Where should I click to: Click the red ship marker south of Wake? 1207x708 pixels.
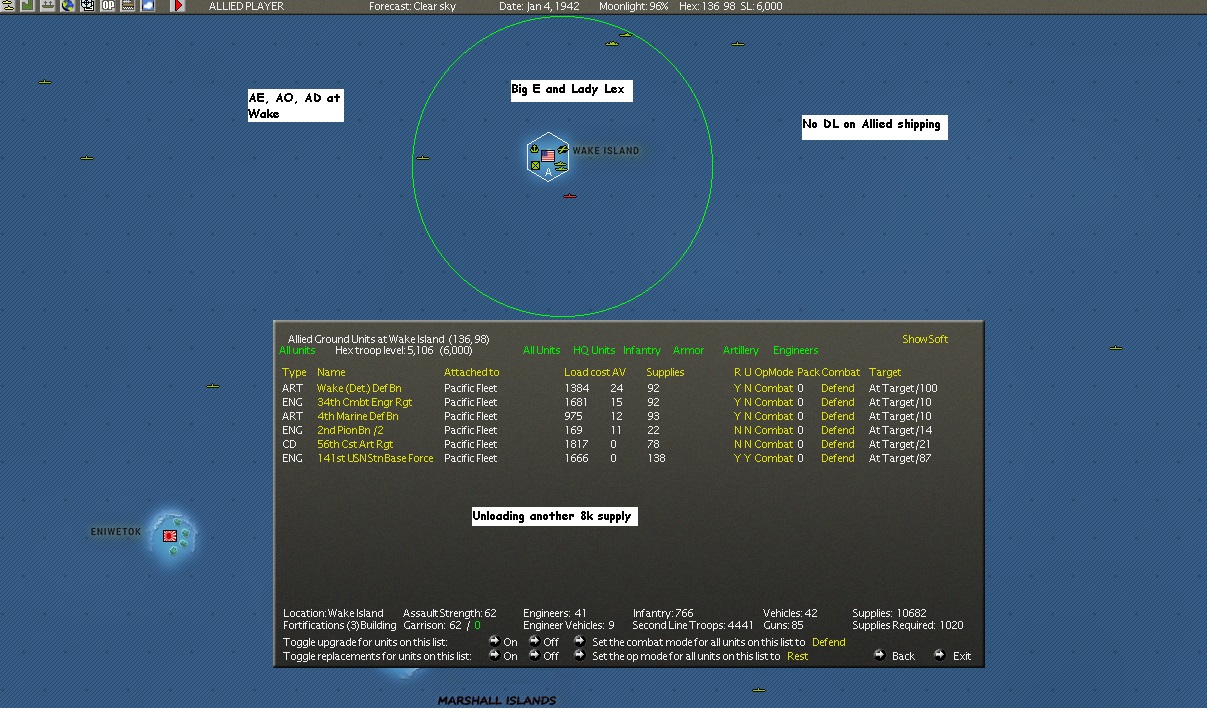570,196
